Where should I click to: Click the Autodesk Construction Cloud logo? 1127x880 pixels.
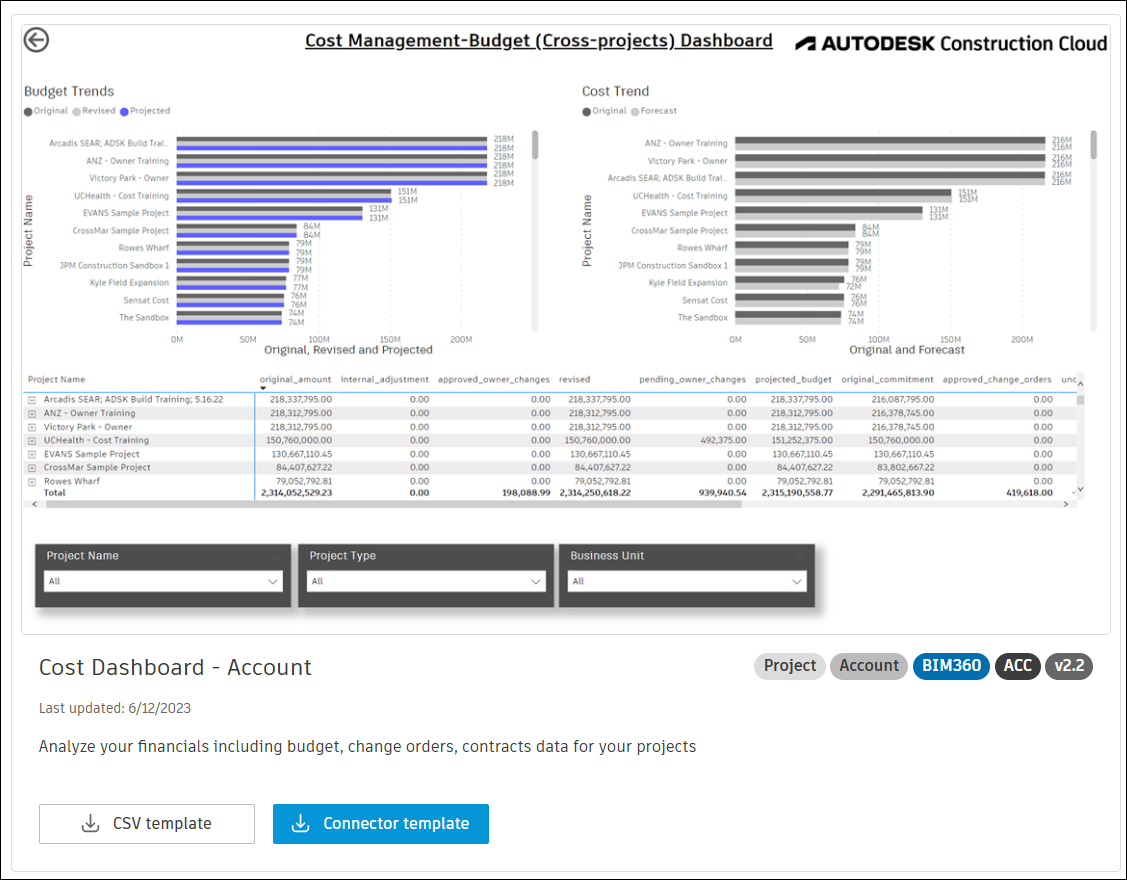point(951,44)
